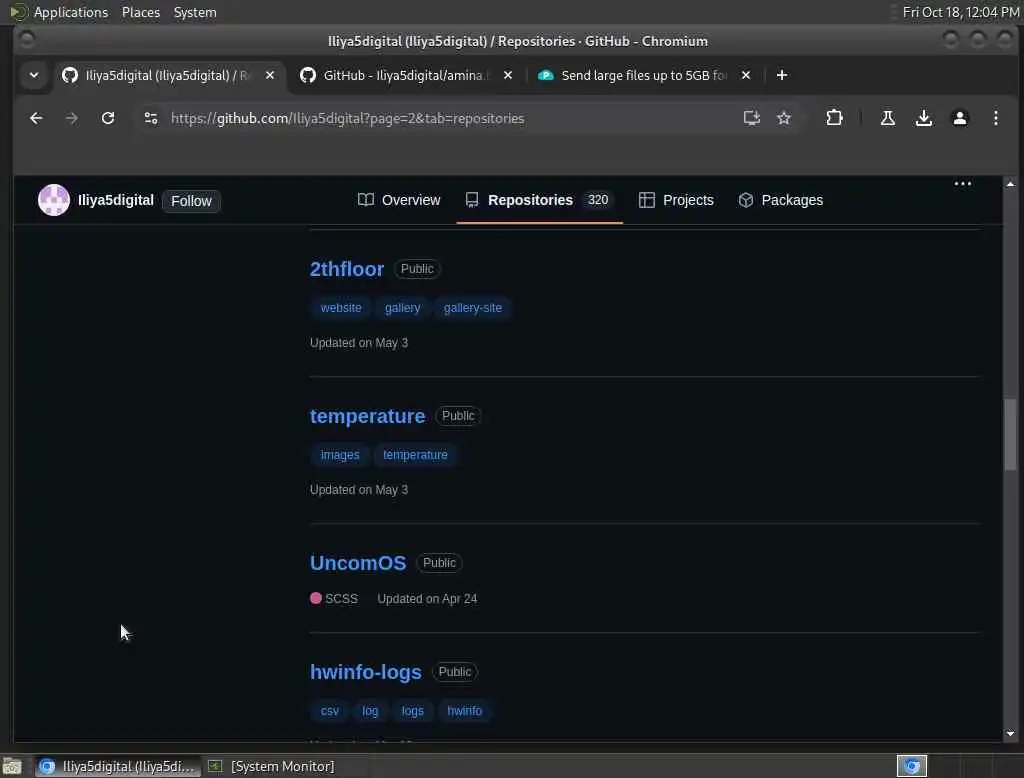View site information icon in address bar

point(151,118)
